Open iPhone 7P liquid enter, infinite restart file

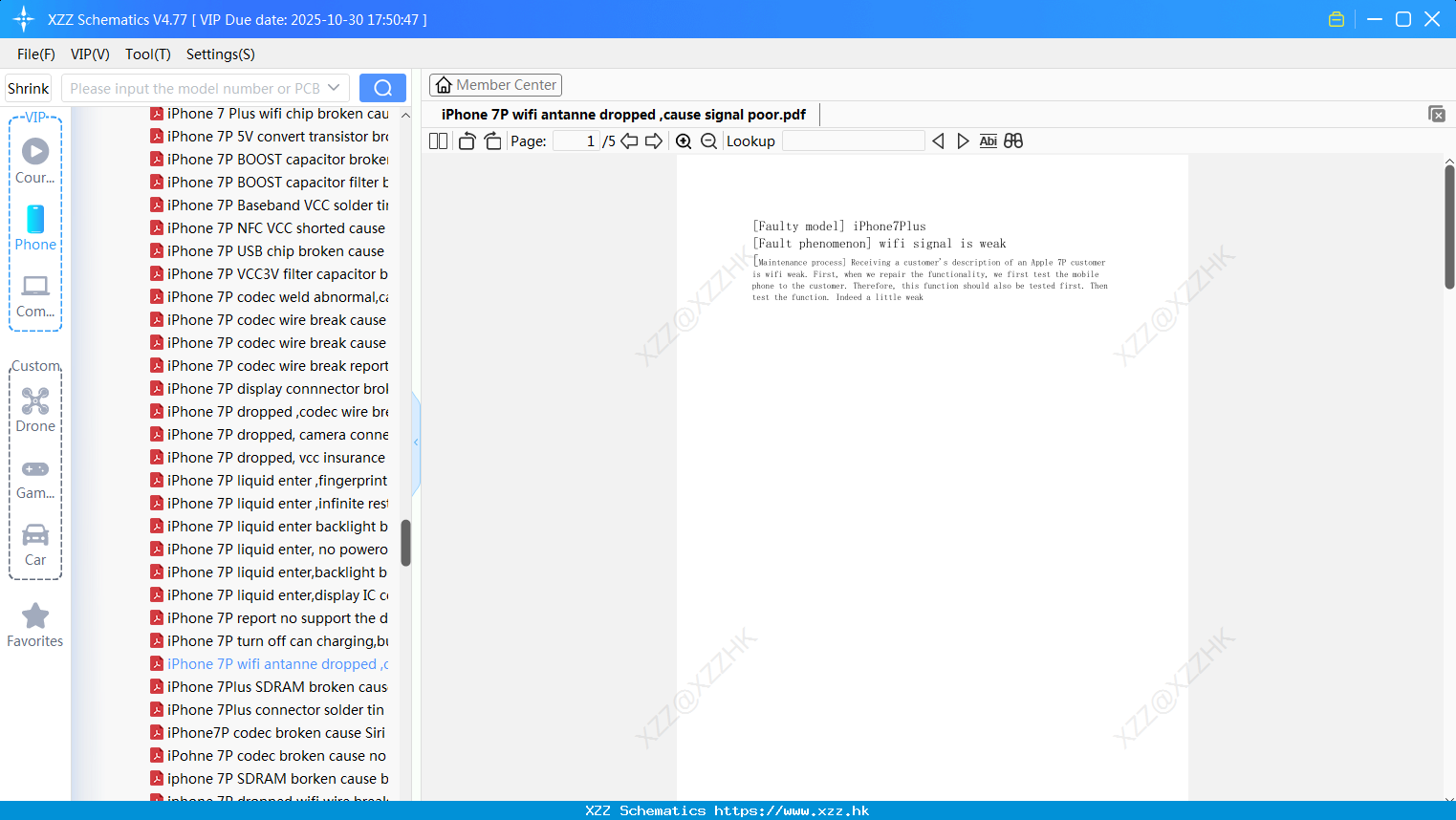pos(270,504)
